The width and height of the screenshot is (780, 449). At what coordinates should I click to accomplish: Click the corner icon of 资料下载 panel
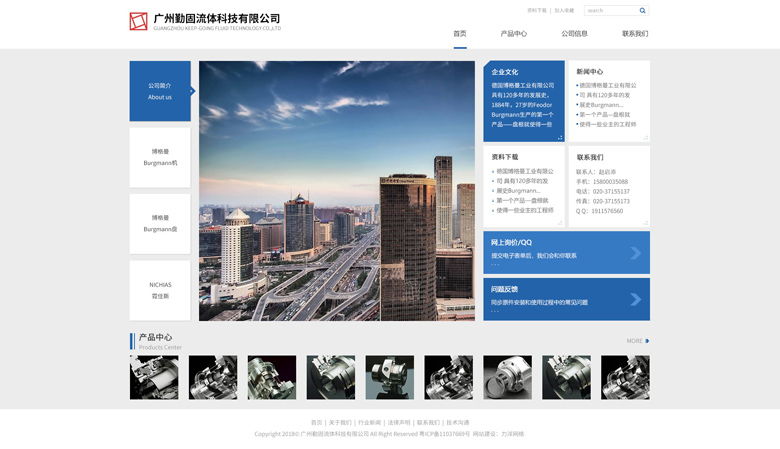(560, 222)
